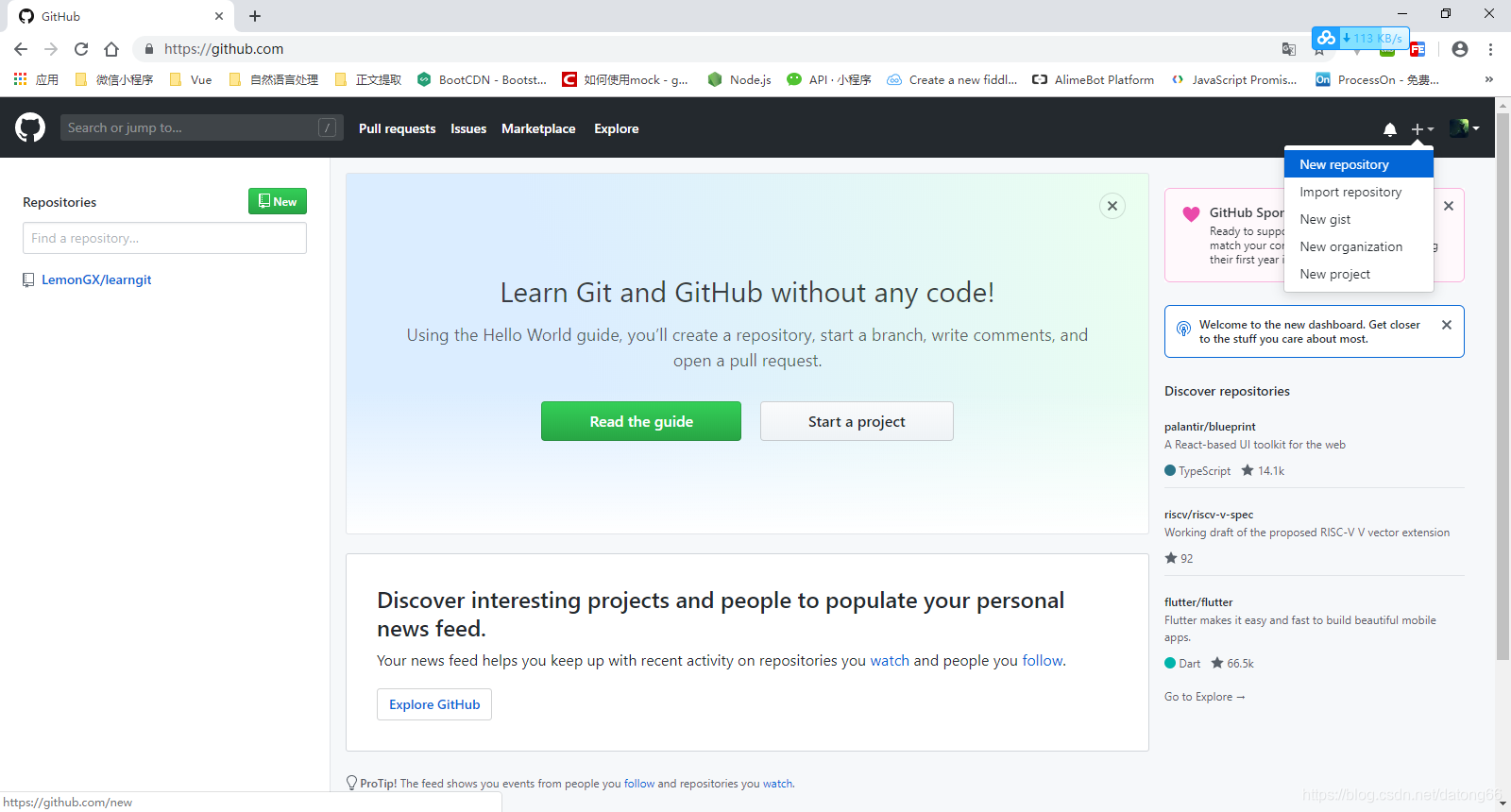
Task: Open the notifications bell
Action: click(1390, 129)
